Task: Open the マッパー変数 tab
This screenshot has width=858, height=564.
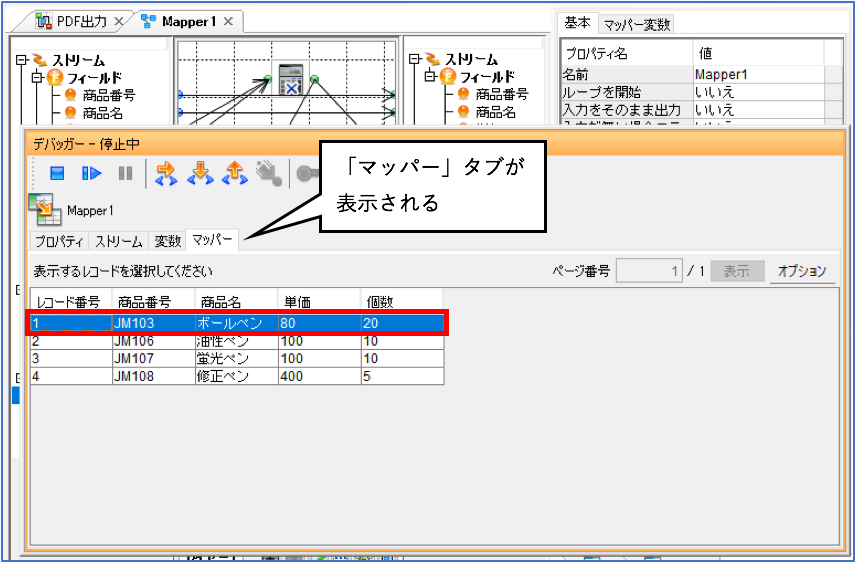Action: [636, 25]
